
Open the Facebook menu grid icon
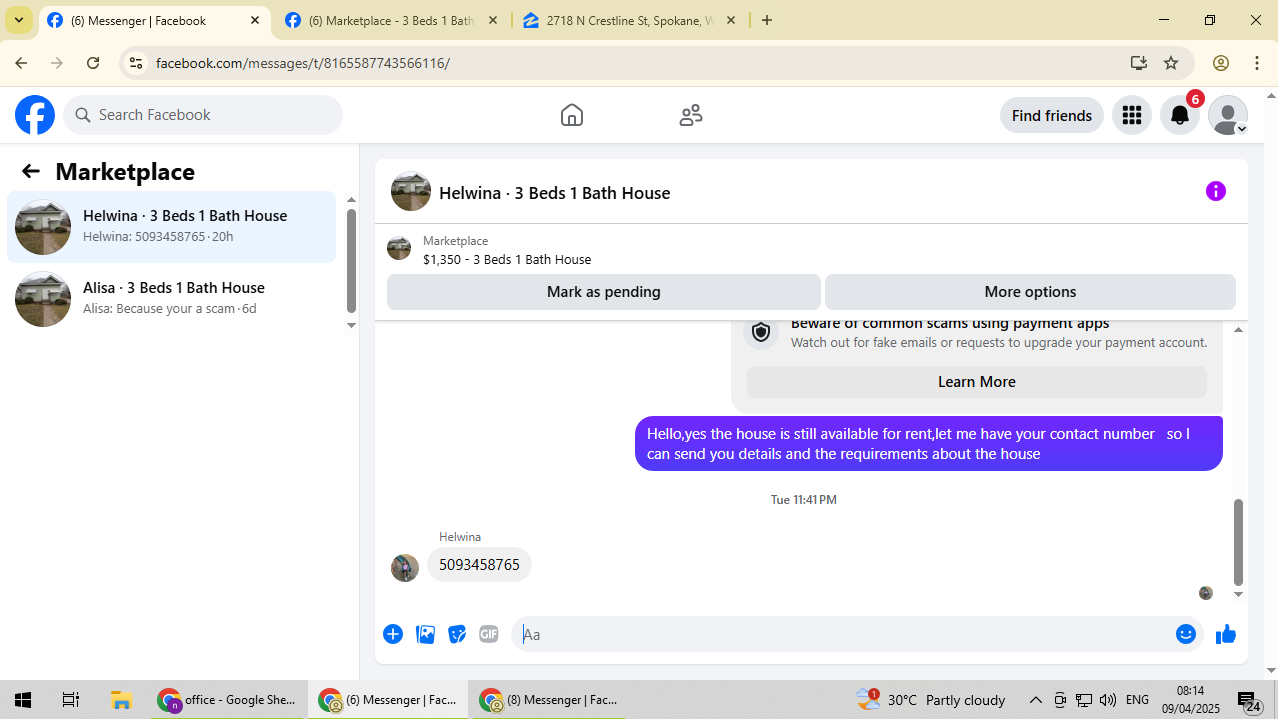[1132, 115]
